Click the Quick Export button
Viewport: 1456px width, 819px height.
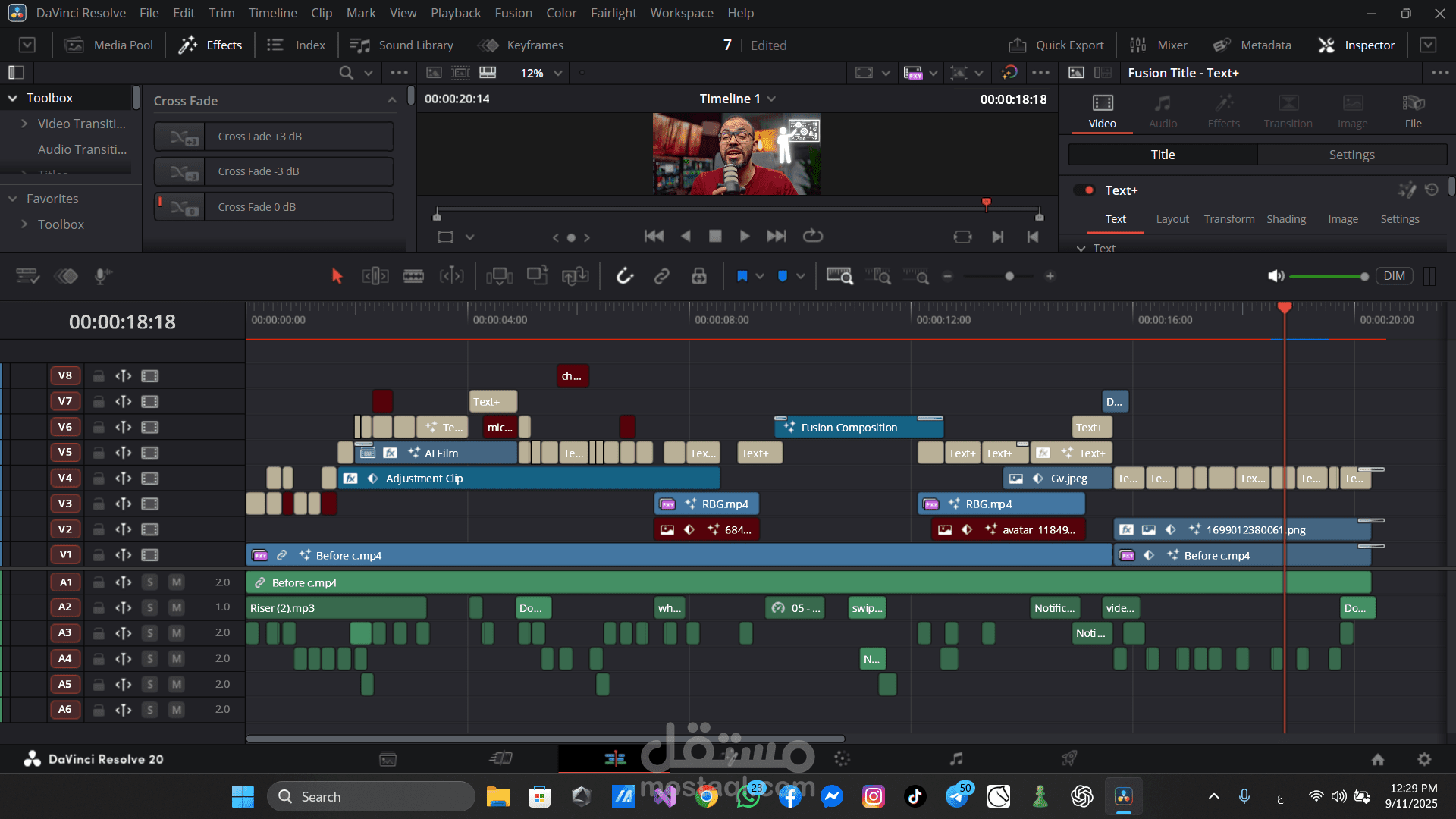(1056, 45)
